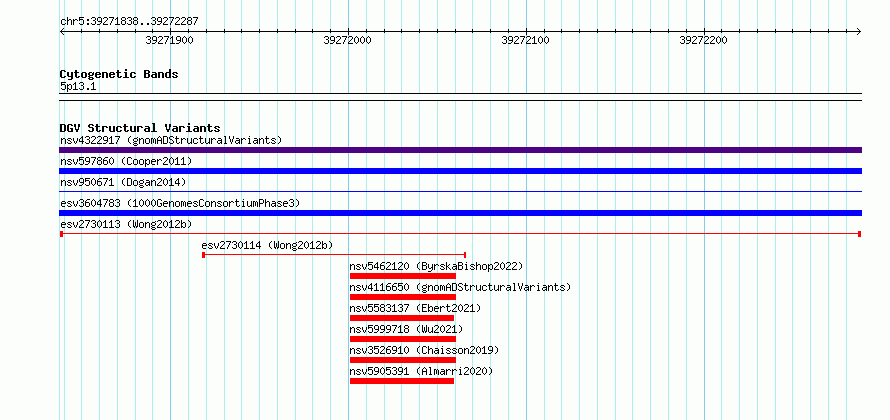
Task: Select the dark purple nsv4322917 variant bar
Action: [x=460, y=150]
